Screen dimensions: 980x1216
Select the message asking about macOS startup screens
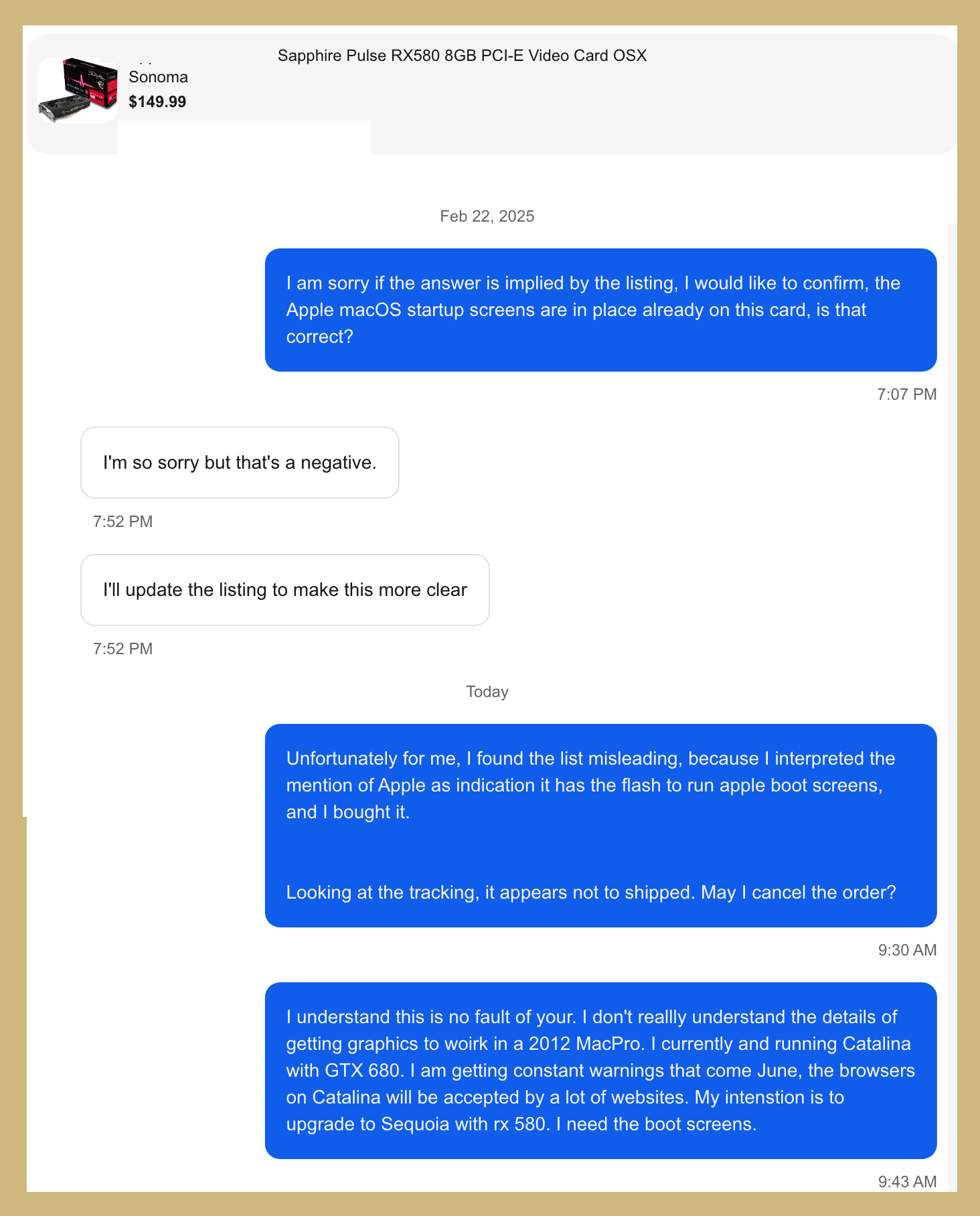[x=600, y=310]
